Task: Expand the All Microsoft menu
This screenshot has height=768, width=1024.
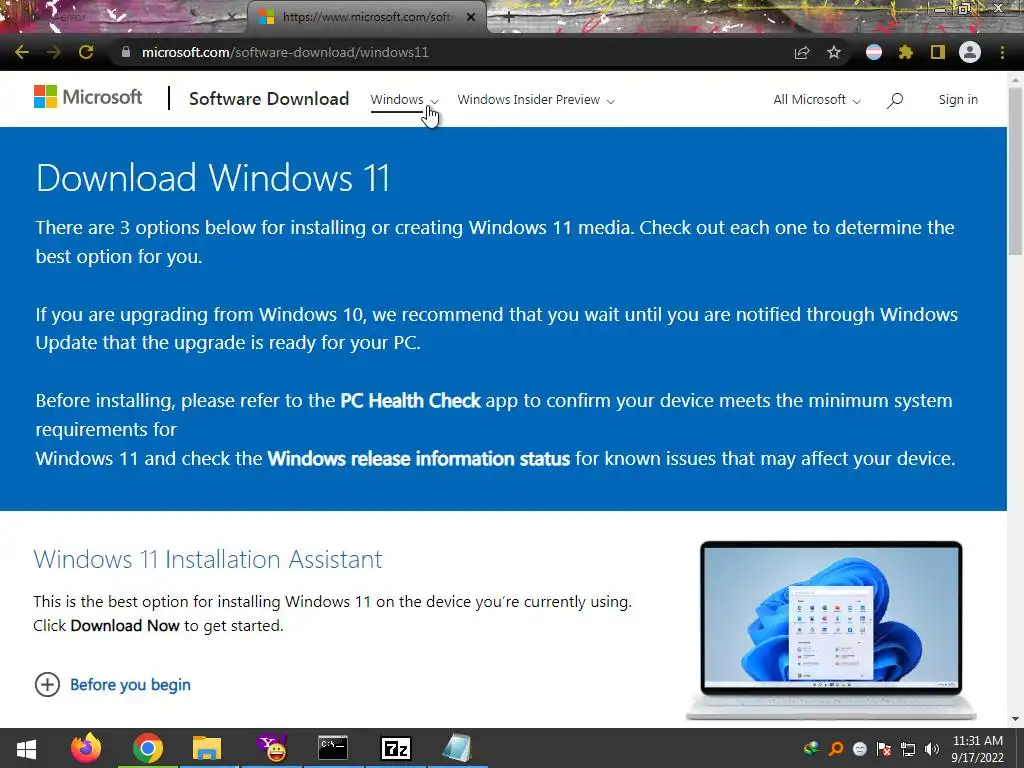Action: [817, 100]
